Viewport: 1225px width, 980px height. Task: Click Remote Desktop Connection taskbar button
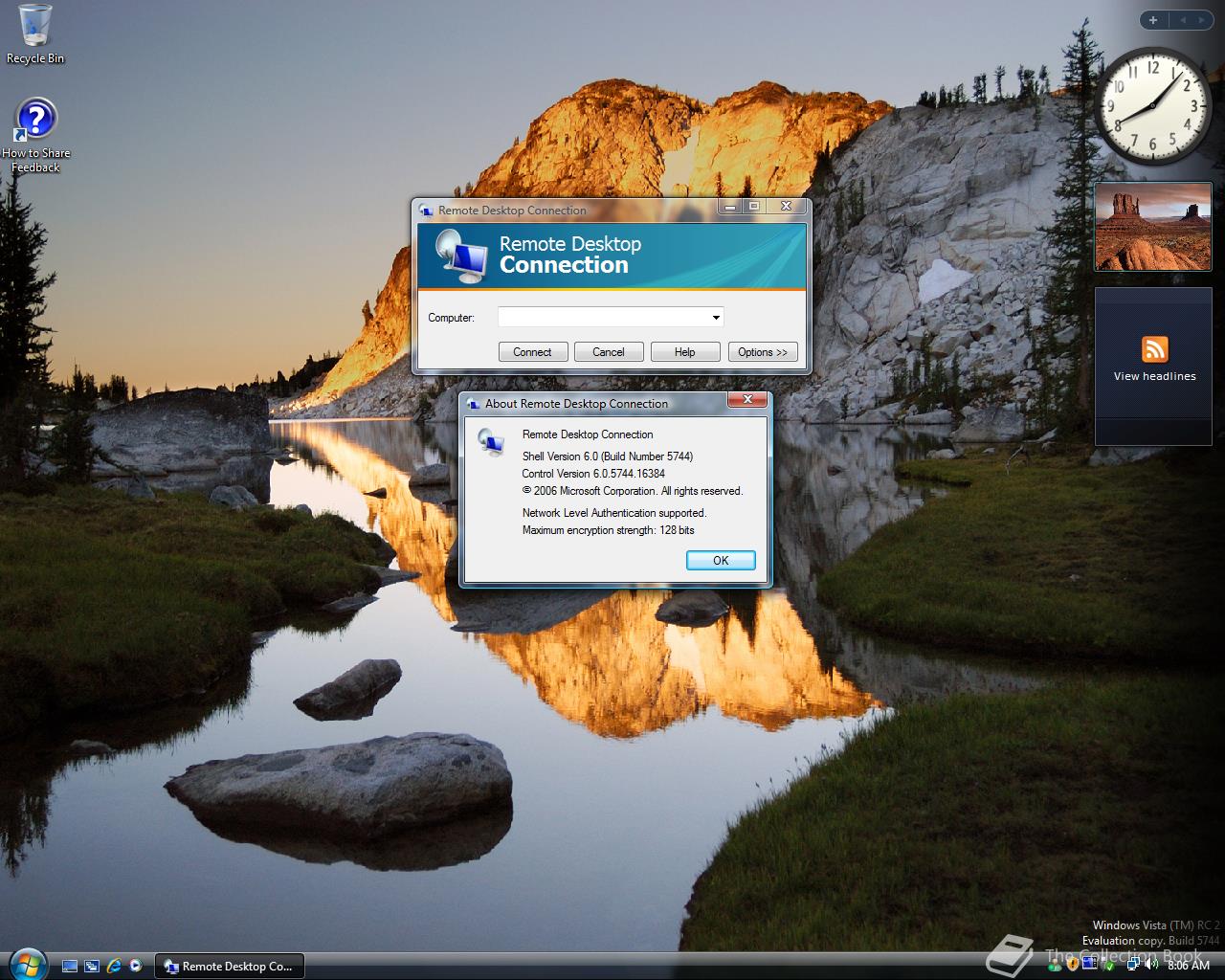[229, 967]
